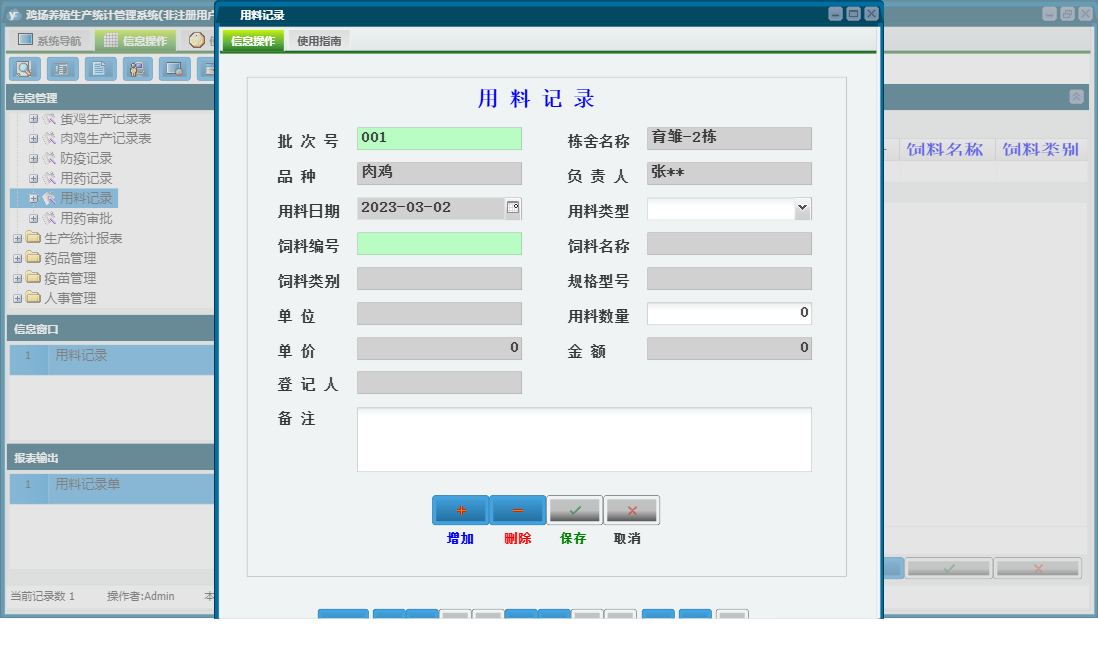The height and width of the screenshot is (655, 1098).
Task: Click the 增加 plus icon to add record
Action: 459,510
